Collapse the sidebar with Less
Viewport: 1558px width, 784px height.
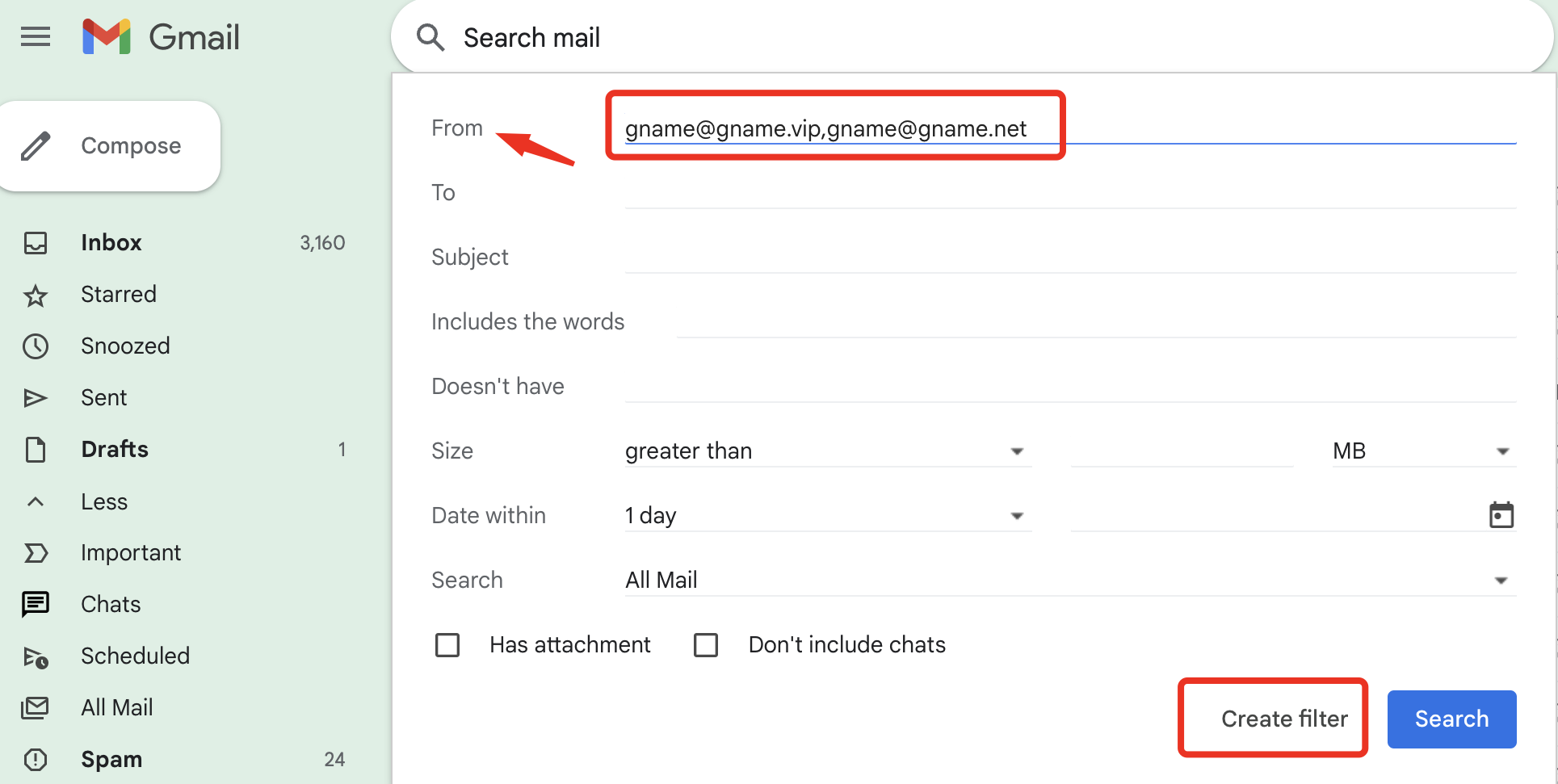(x=104, y=502)
